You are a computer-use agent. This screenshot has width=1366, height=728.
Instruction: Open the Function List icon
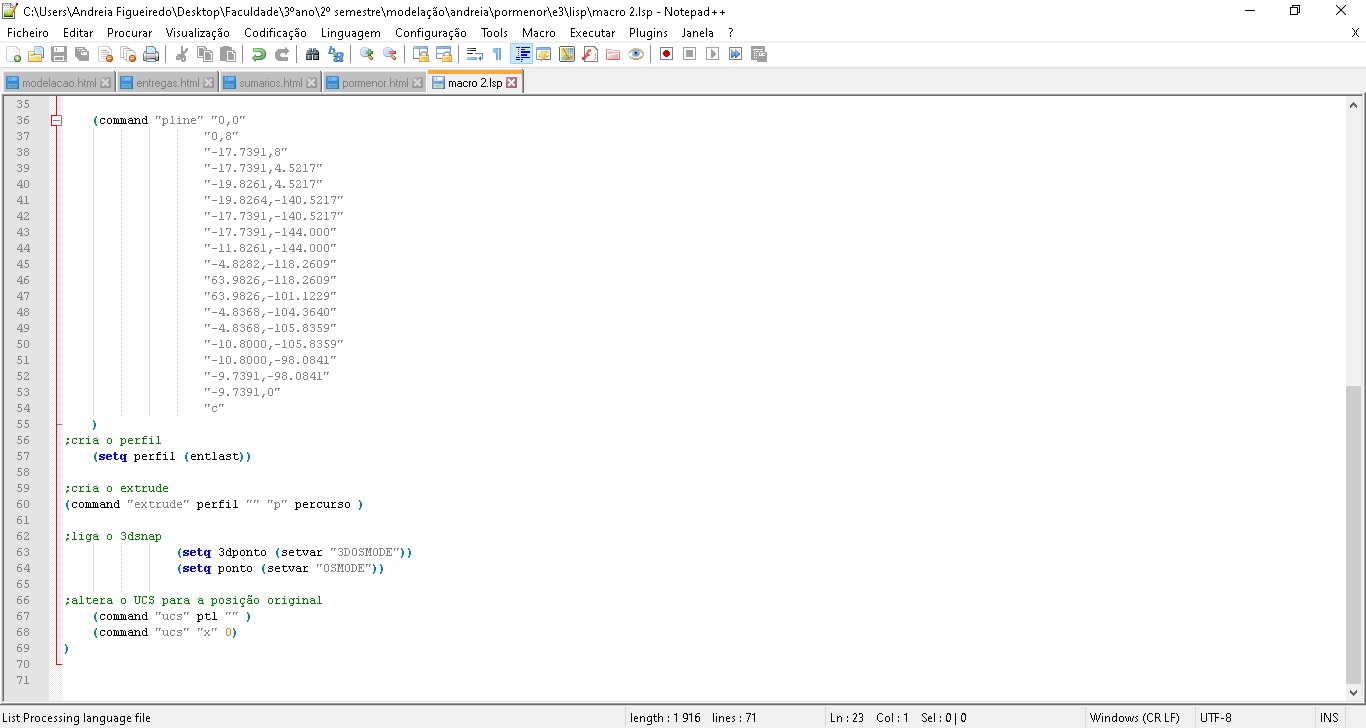[590, 54]
